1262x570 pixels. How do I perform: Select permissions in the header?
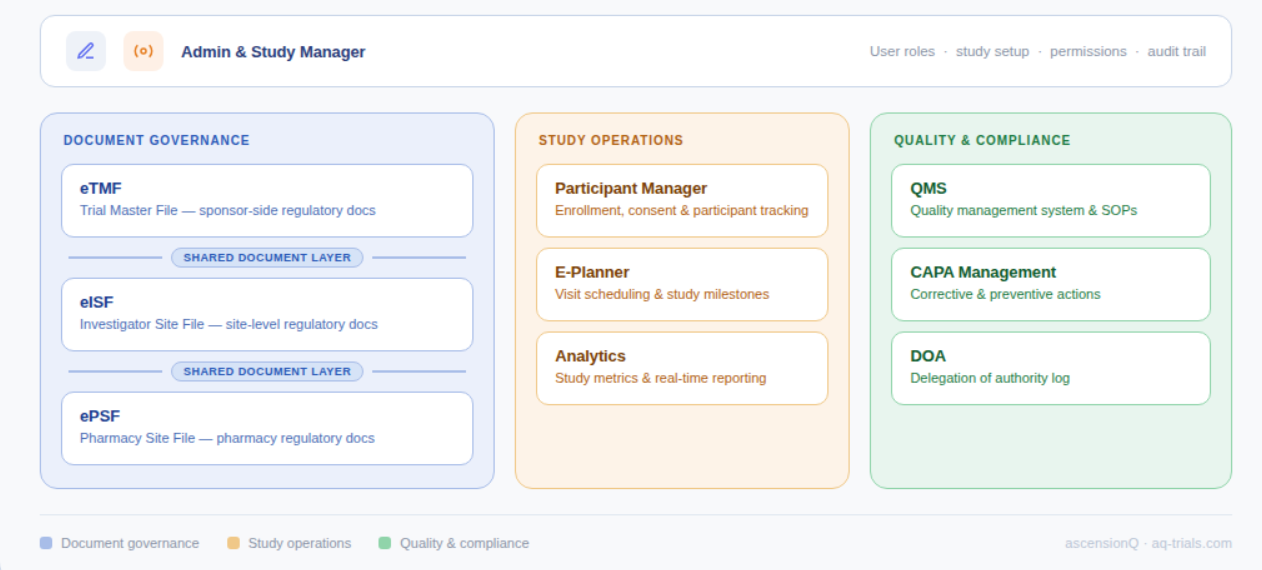tap(1088, 52)
